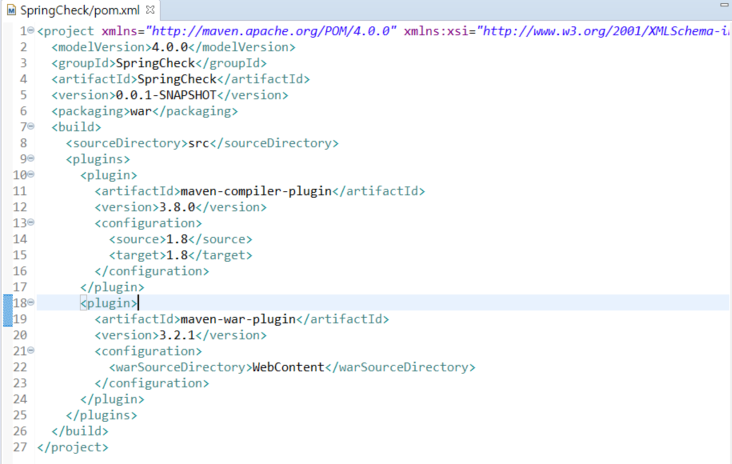Click the version value 0.0.1-SNAPSHOT
The image size is (732, 464).
click(x=166, y=95)
